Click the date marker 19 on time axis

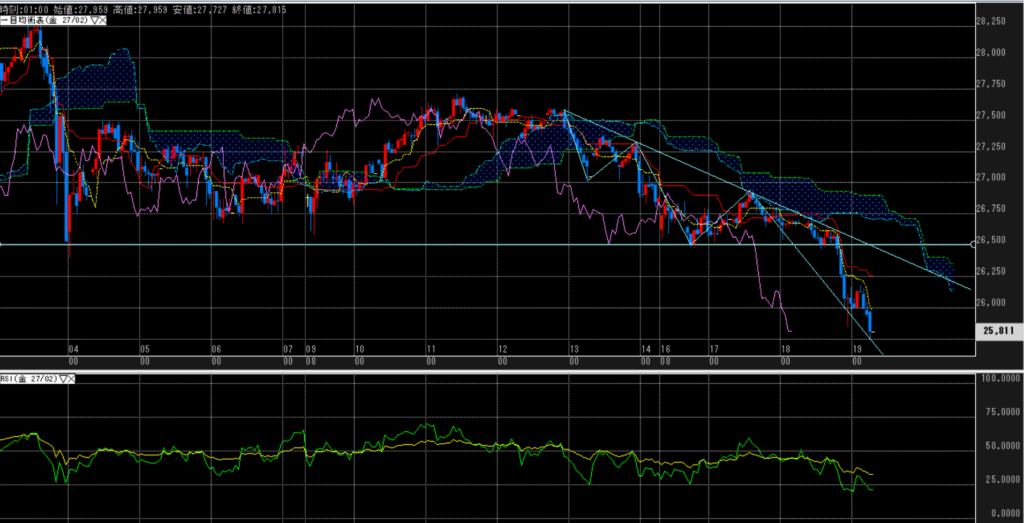(857, 350)
